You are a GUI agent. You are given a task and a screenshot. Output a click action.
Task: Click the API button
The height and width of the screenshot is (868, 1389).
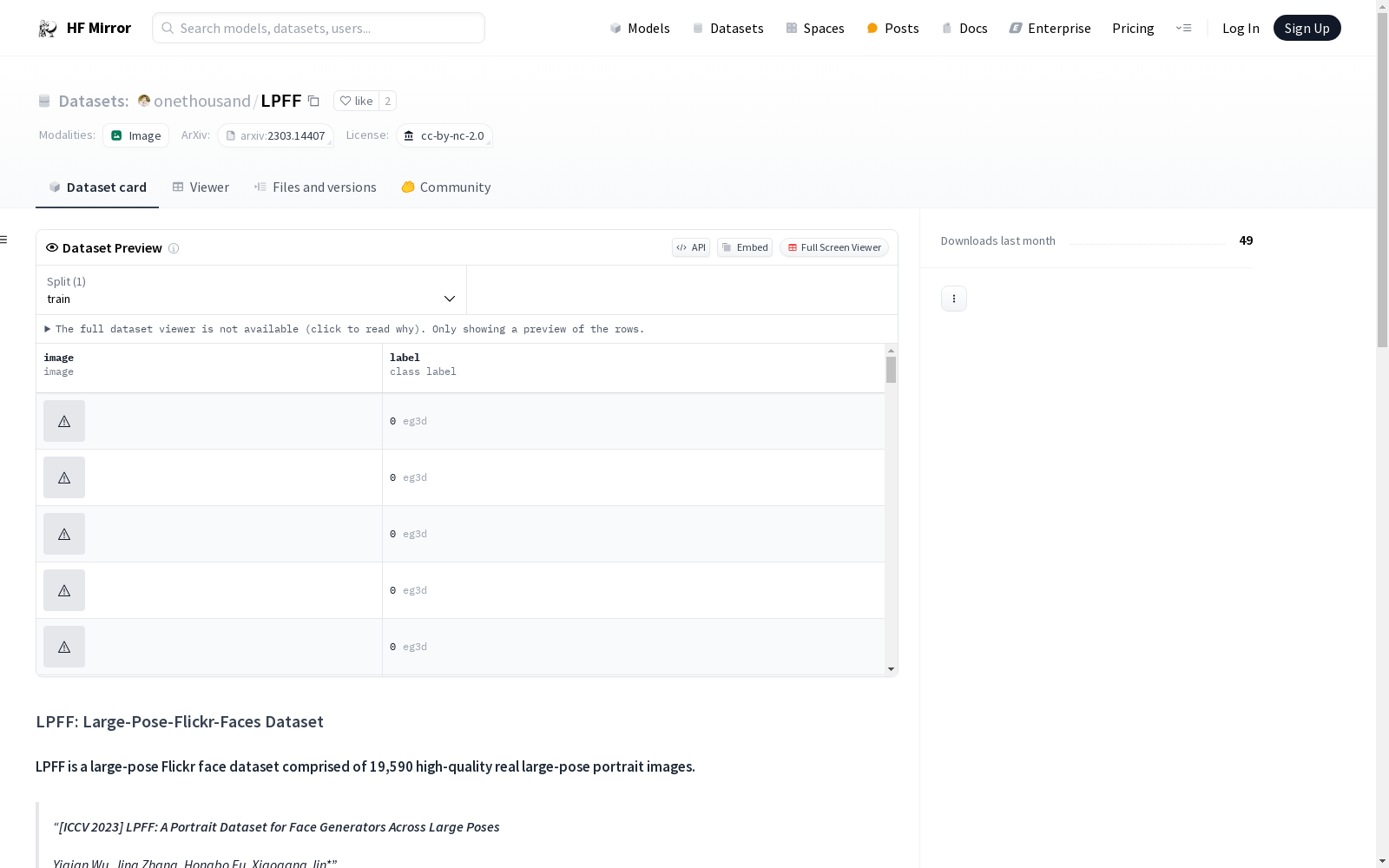click(x=691, y=247)
